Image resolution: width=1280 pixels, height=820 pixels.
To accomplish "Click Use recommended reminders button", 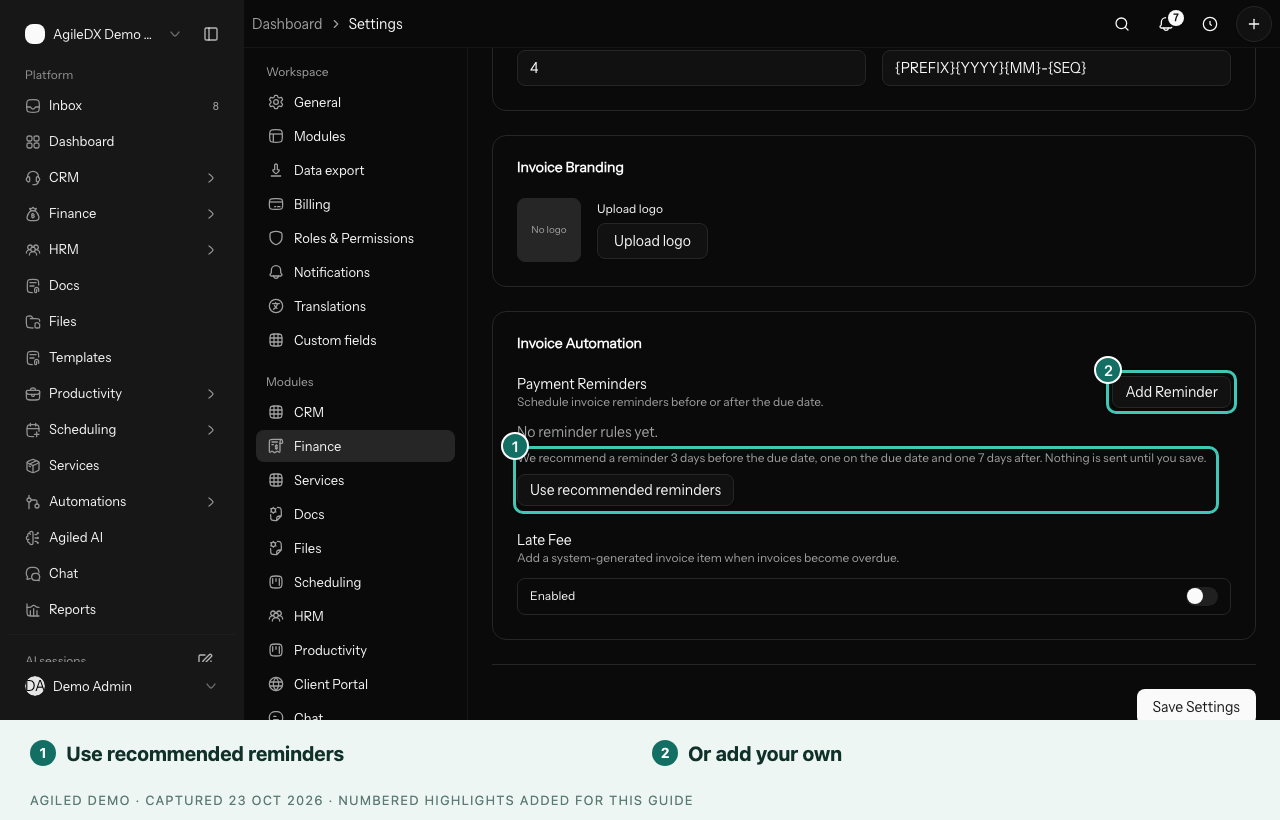I will coord(625,490).
